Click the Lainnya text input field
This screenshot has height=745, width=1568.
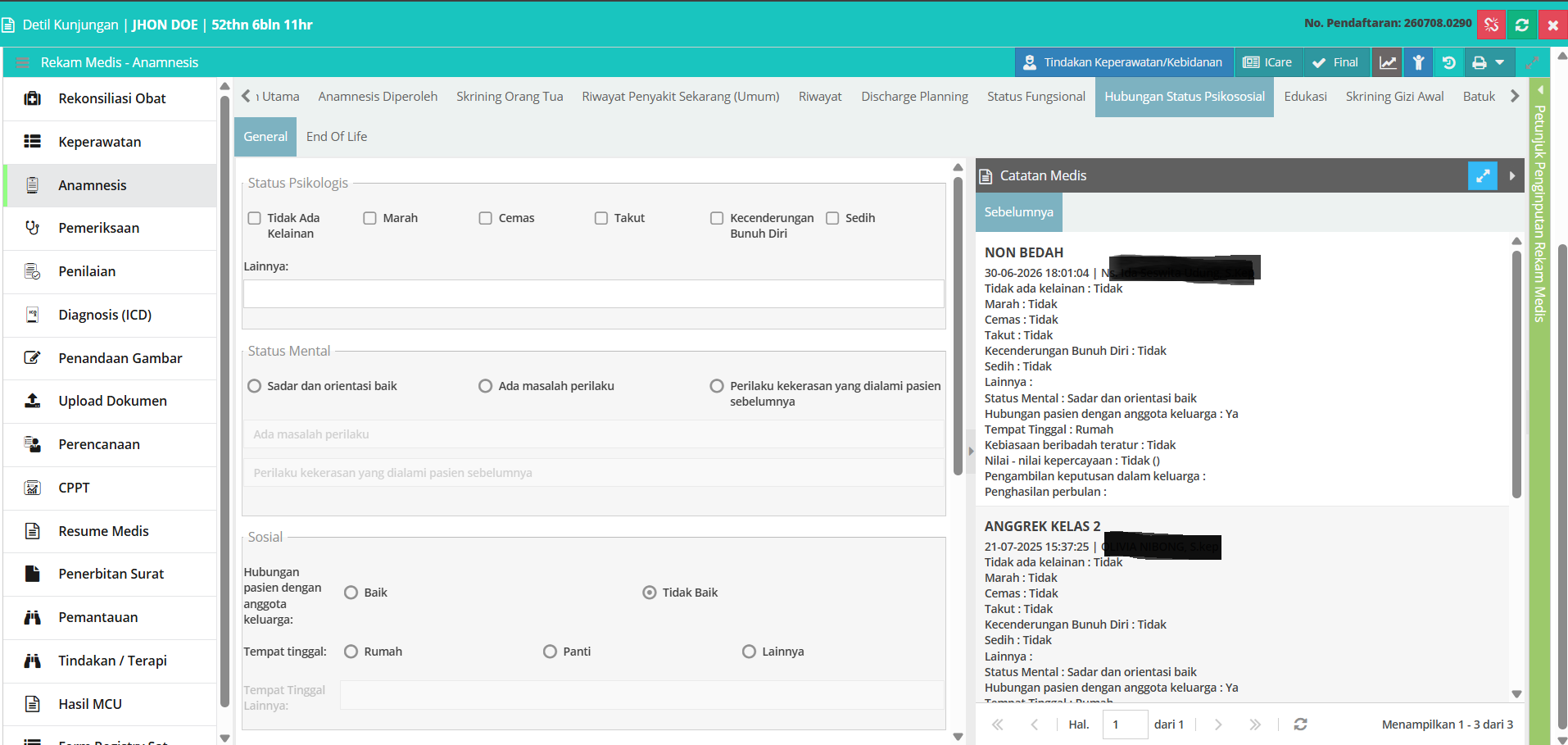pyautogui.click(x=593, y=294)
